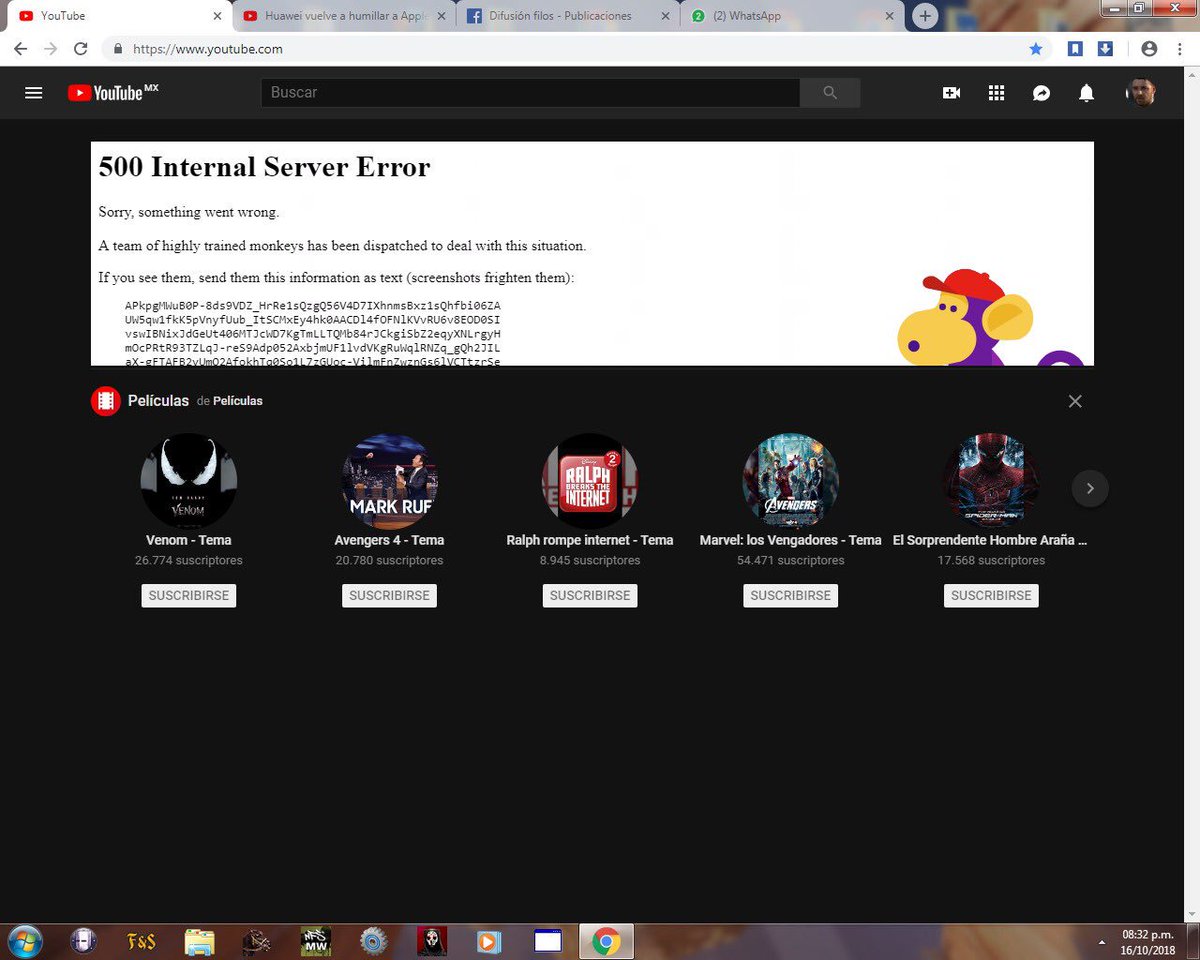Open the notifications bell

pyautogui.click(x=1086, y=93)
